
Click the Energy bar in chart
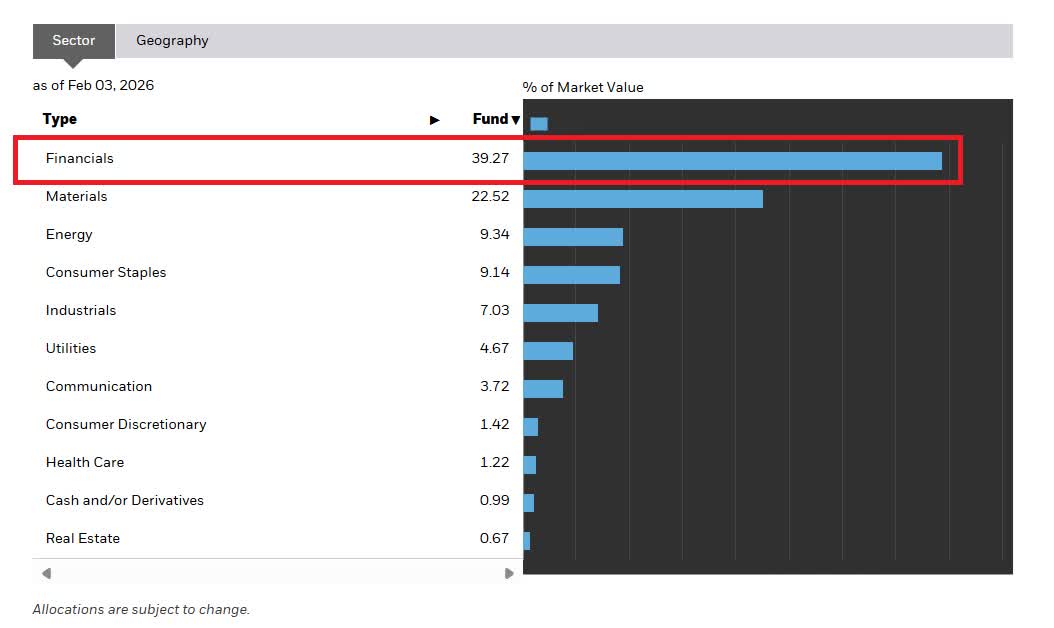[x=573, y=237]
